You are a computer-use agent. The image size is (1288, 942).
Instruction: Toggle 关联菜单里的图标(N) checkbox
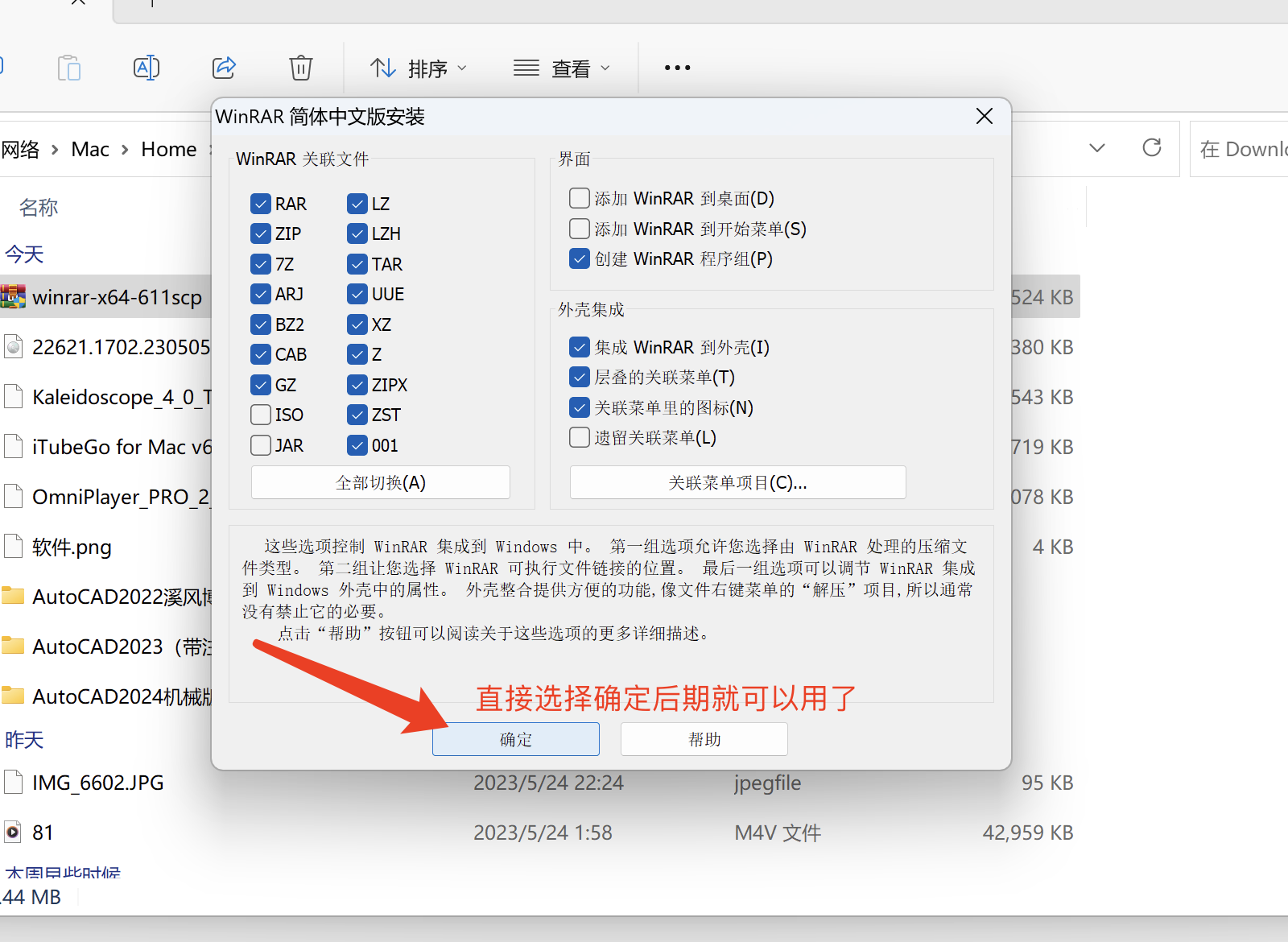pyautogui.click(x=579, y=407)
